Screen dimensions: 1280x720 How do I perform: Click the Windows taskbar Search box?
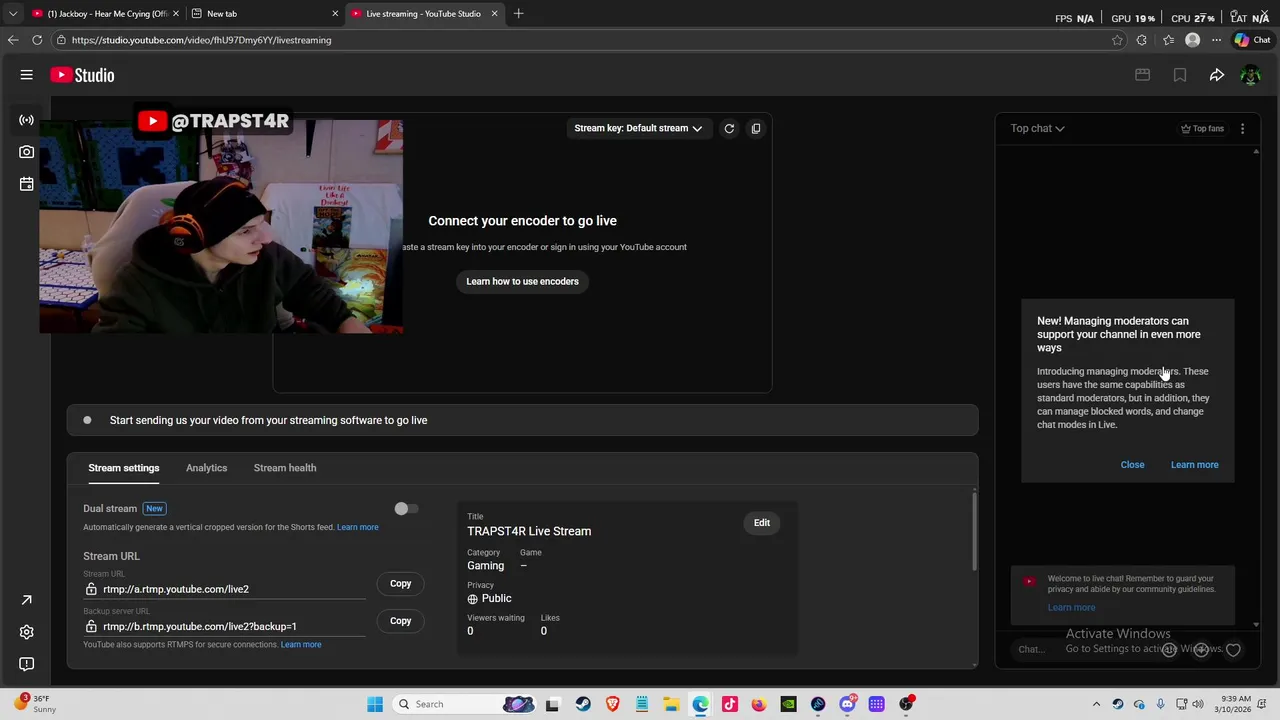462,704
